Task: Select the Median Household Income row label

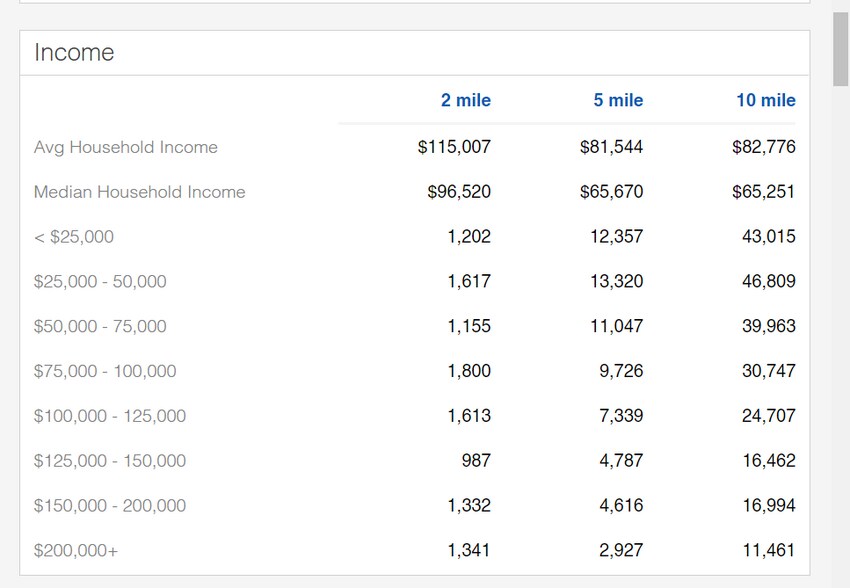Action: click(x=139, y=192)
